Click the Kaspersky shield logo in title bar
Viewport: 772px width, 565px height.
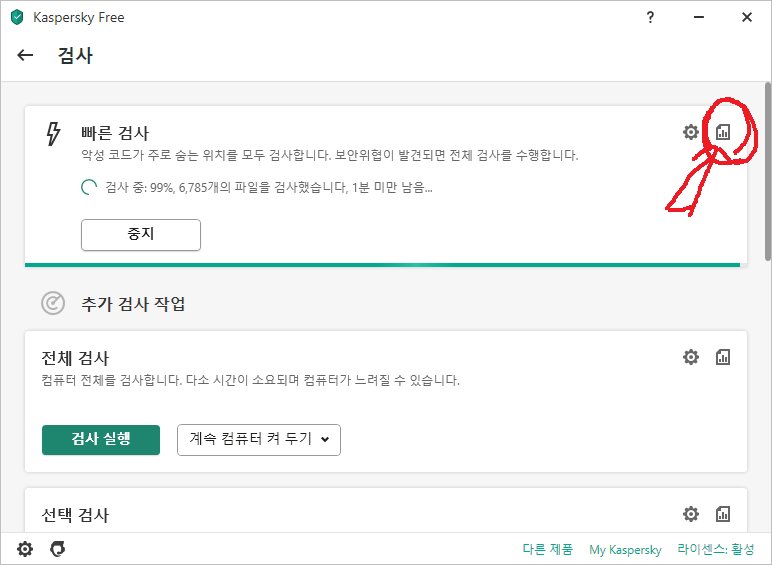[x=17, y=17]
